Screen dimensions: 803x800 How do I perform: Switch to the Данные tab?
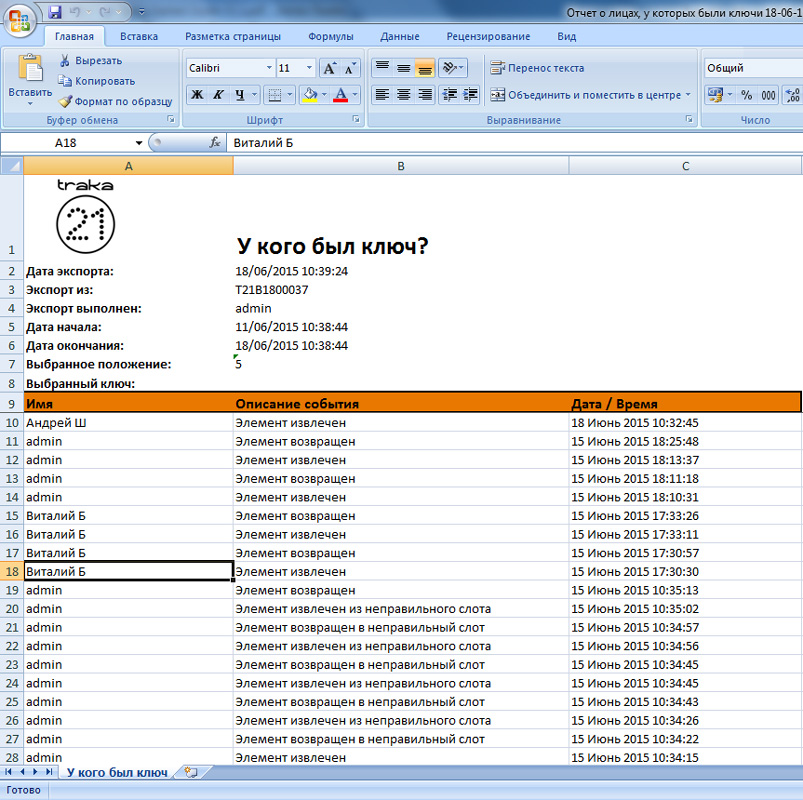tap(400, 36)
